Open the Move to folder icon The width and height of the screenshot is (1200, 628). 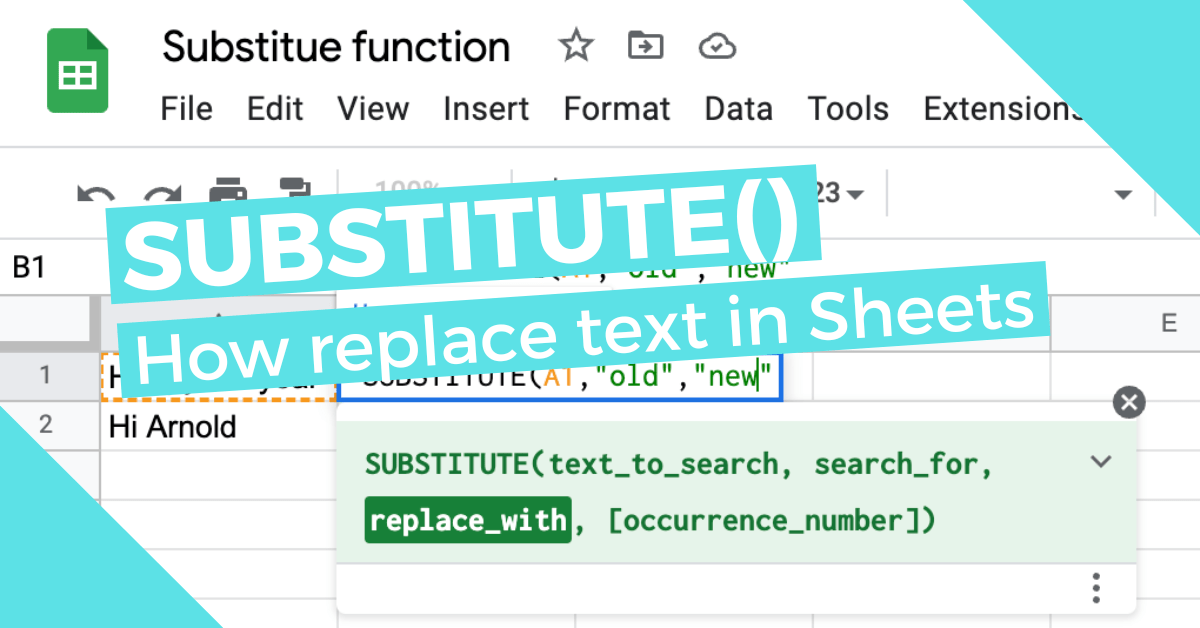(645, 46)
